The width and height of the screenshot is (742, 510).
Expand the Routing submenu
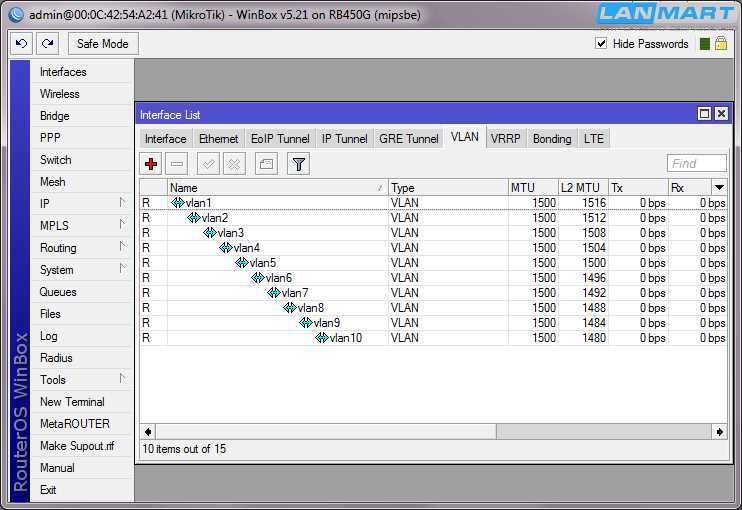[122, 246]
